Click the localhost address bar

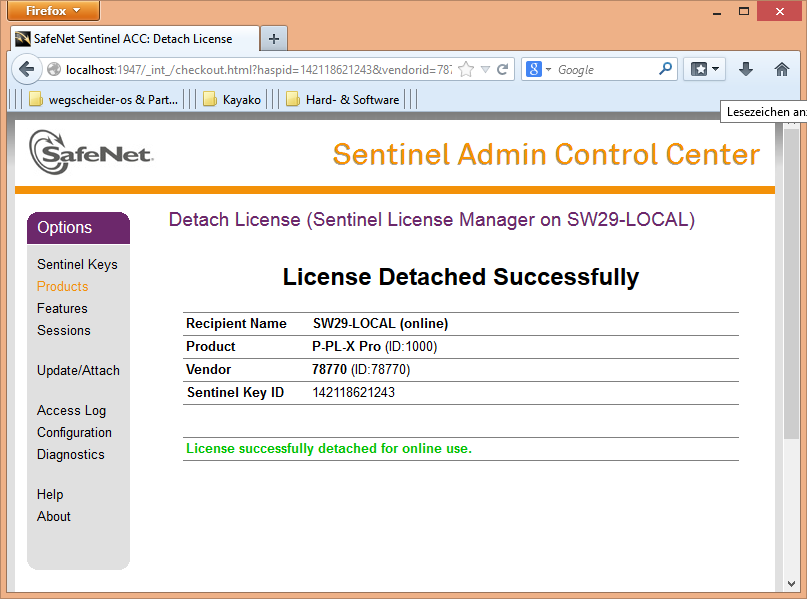(x=258, y=69)
